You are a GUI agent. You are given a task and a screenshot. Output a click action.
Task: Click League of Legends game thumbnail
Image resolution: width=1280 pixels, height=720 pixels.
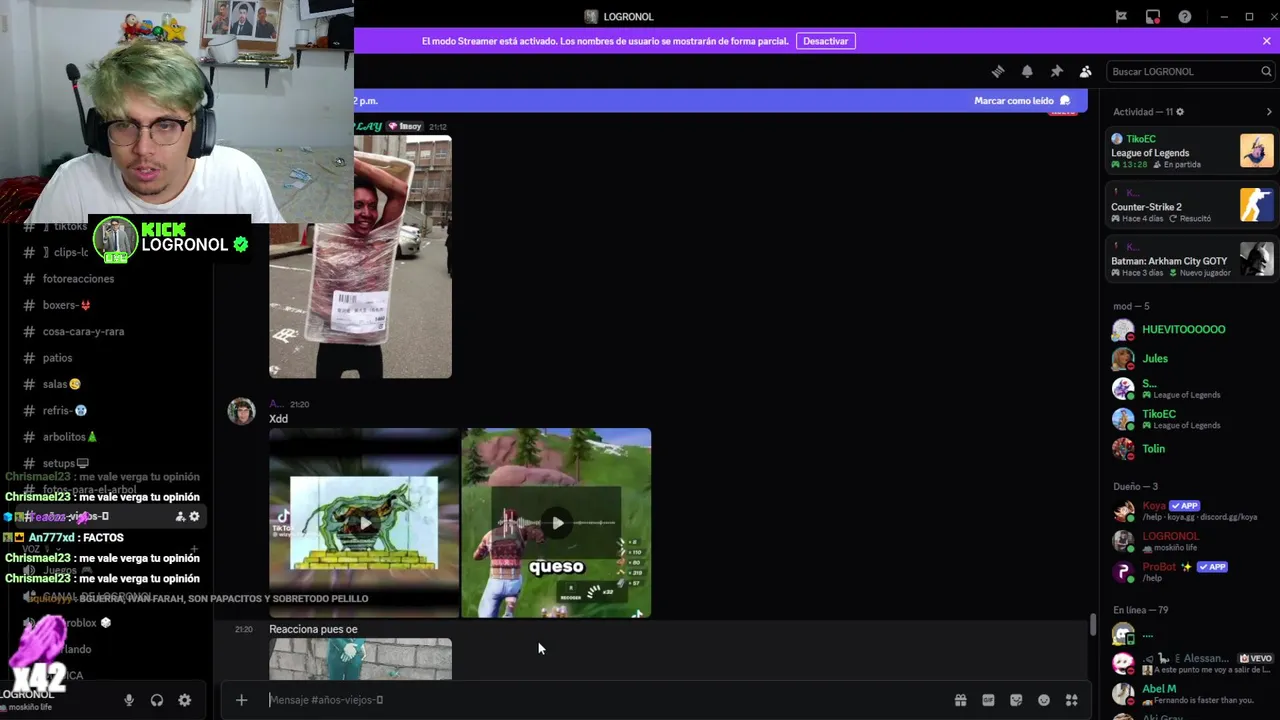click(x=1257, y=150)
